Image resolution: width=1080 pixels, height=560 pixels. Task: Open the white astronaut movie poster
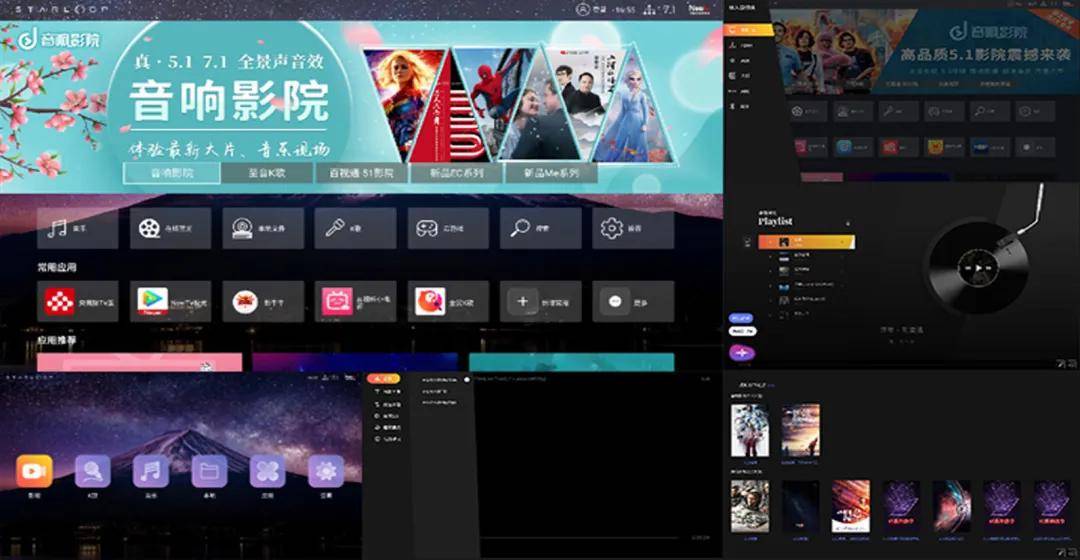point(749,431)
